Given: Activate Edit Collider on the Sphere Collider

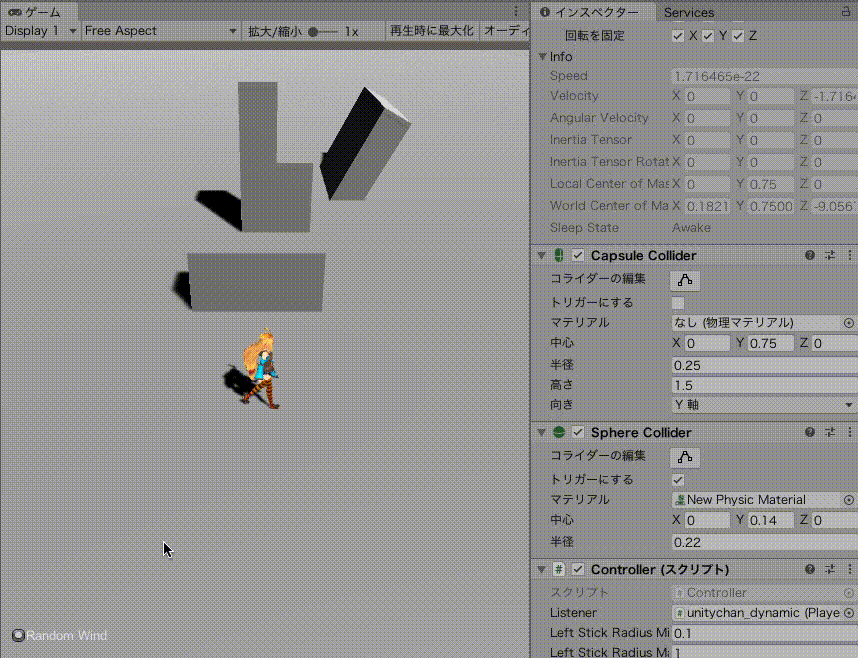Looking at the screenshot, I should pyautogui.click(x=683, y=456).
